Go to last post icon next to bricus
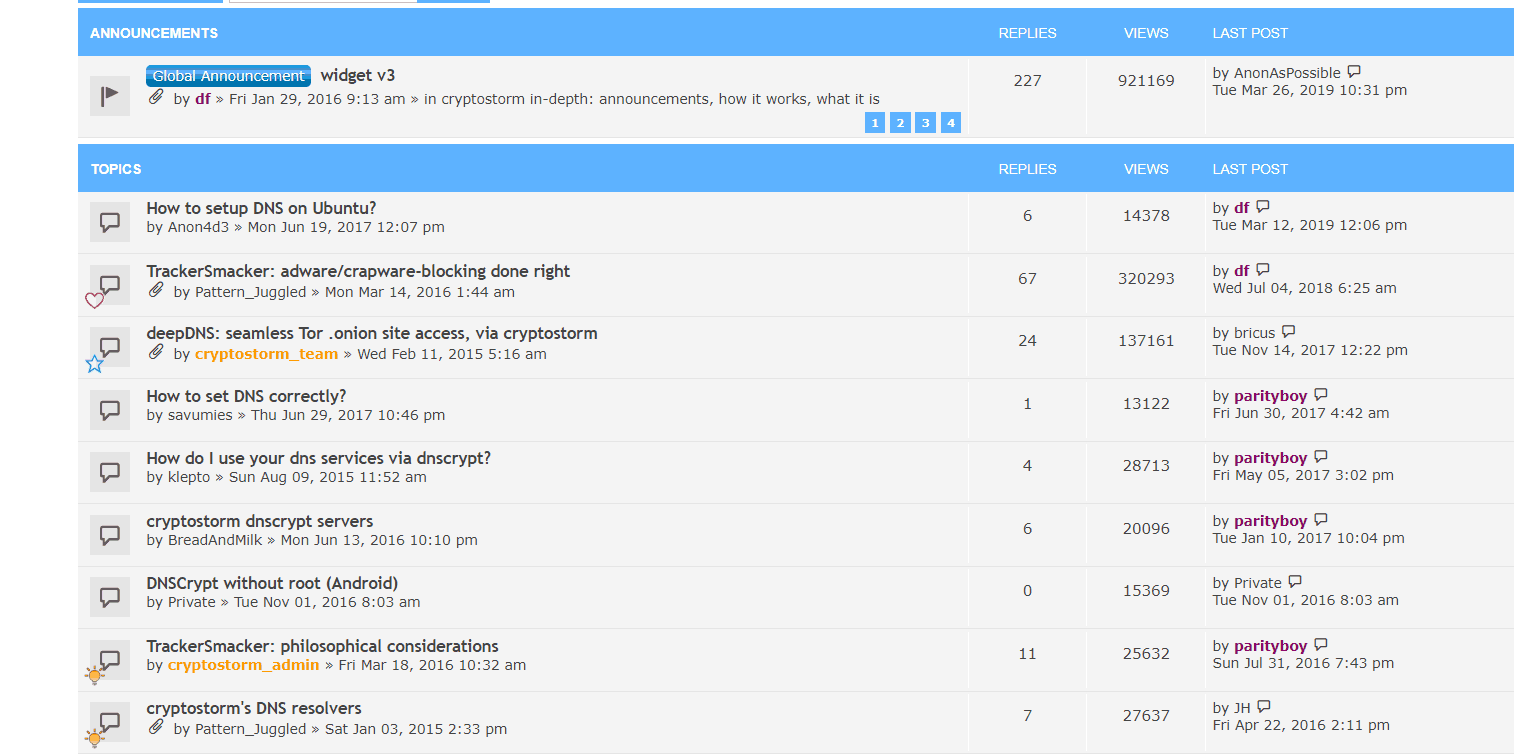 (1289, 332)
